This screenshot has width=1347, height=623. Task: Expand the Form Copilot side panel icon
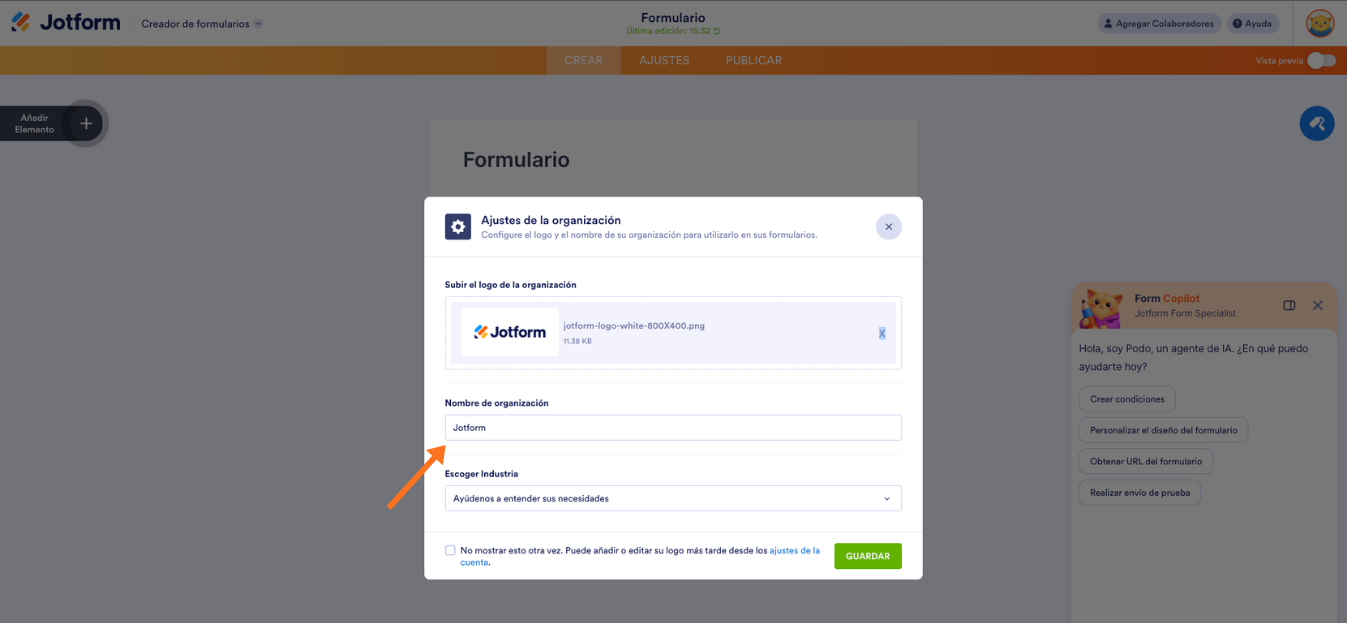[1289, 305]
